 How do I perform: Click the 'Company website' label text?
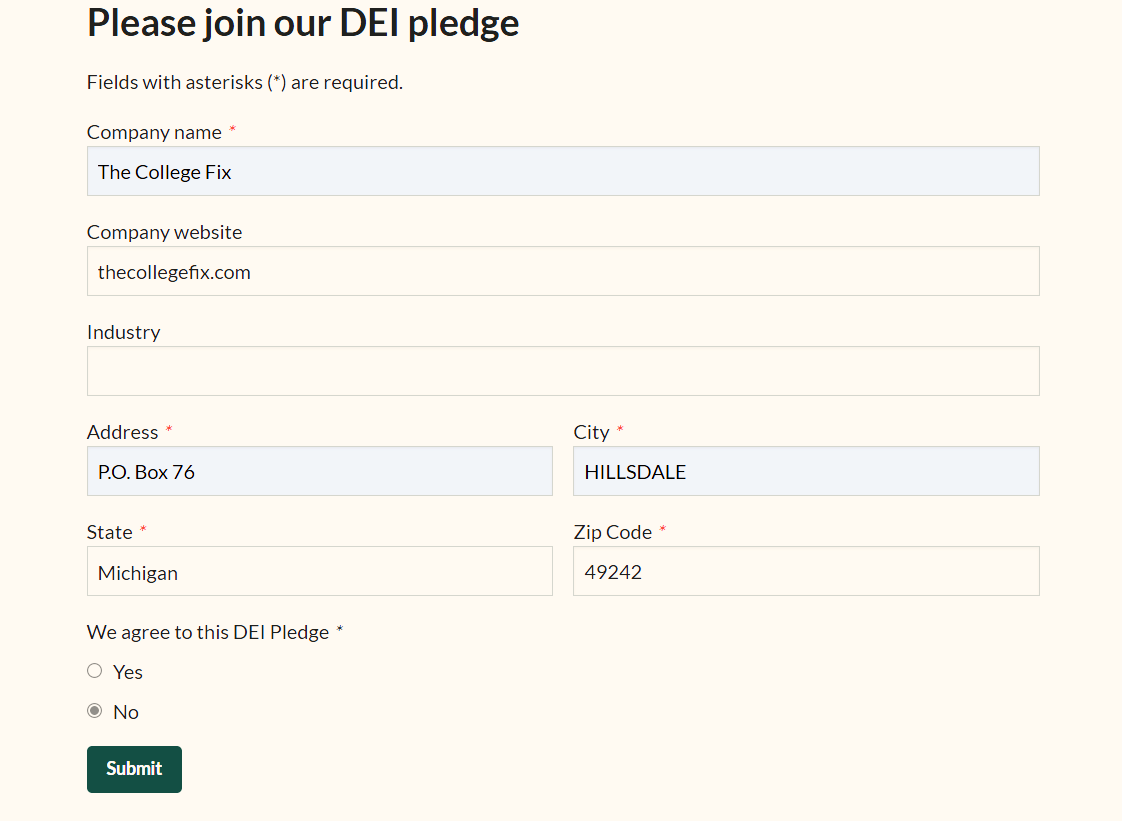(x=165, y=233)
